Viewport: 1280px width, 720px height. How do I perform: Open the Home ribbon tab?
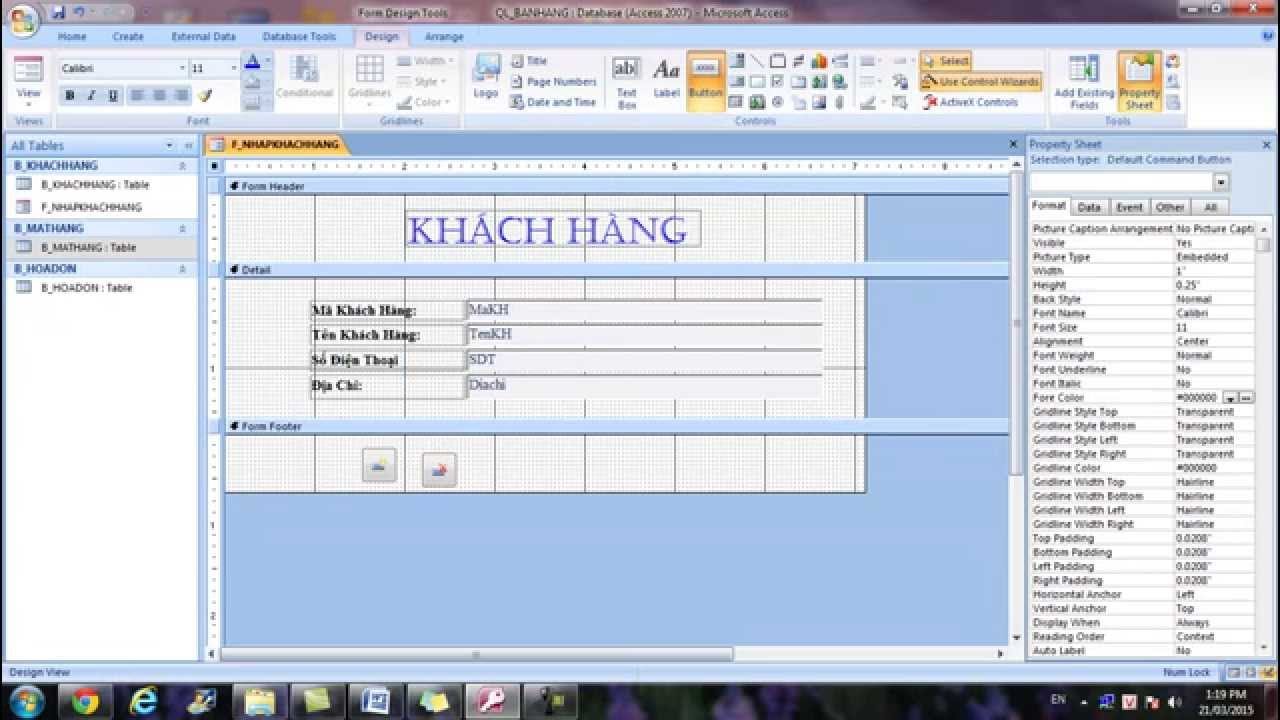pos(72,37)
